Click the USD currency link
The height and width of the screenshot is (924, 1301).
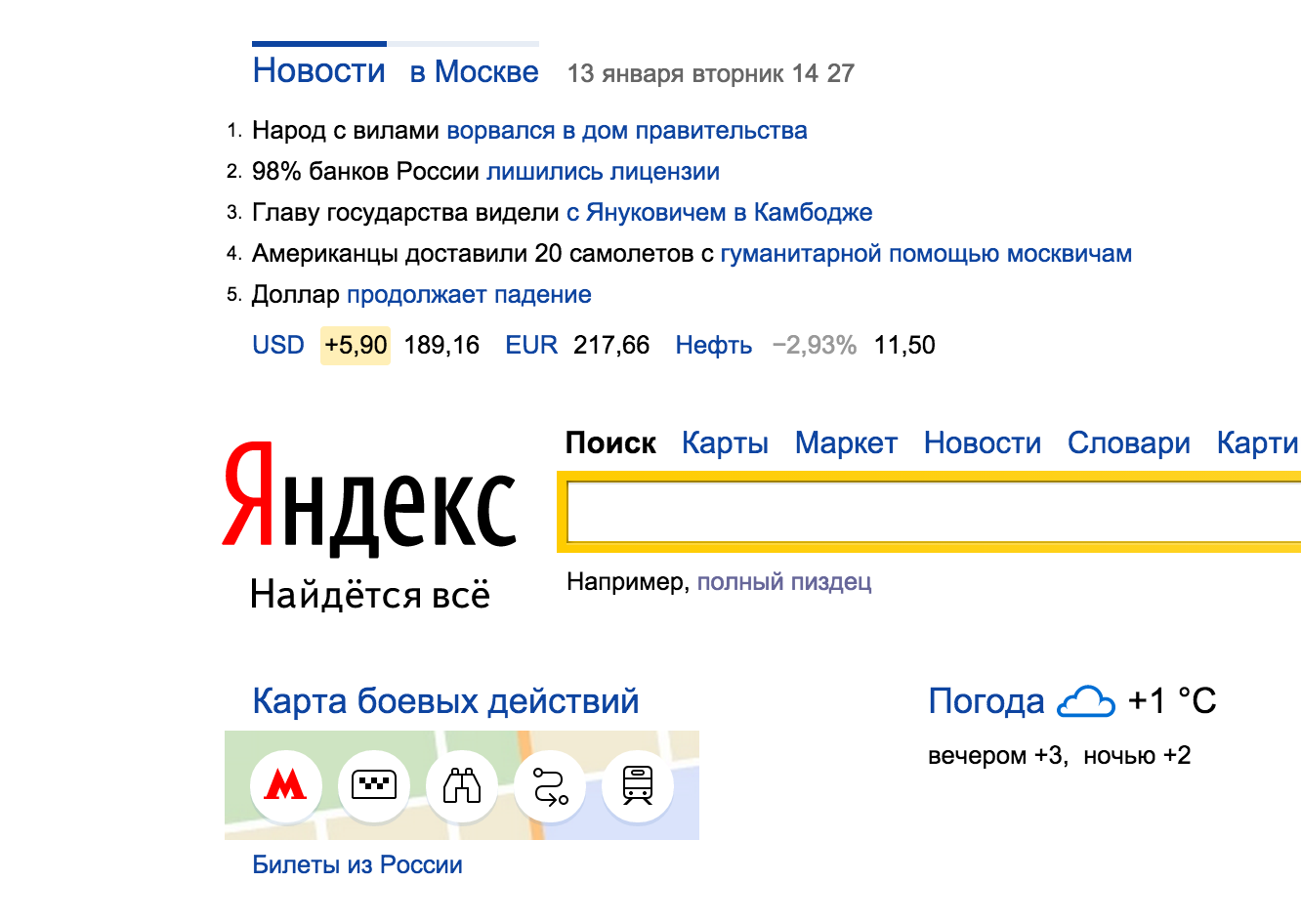[278, 345]
